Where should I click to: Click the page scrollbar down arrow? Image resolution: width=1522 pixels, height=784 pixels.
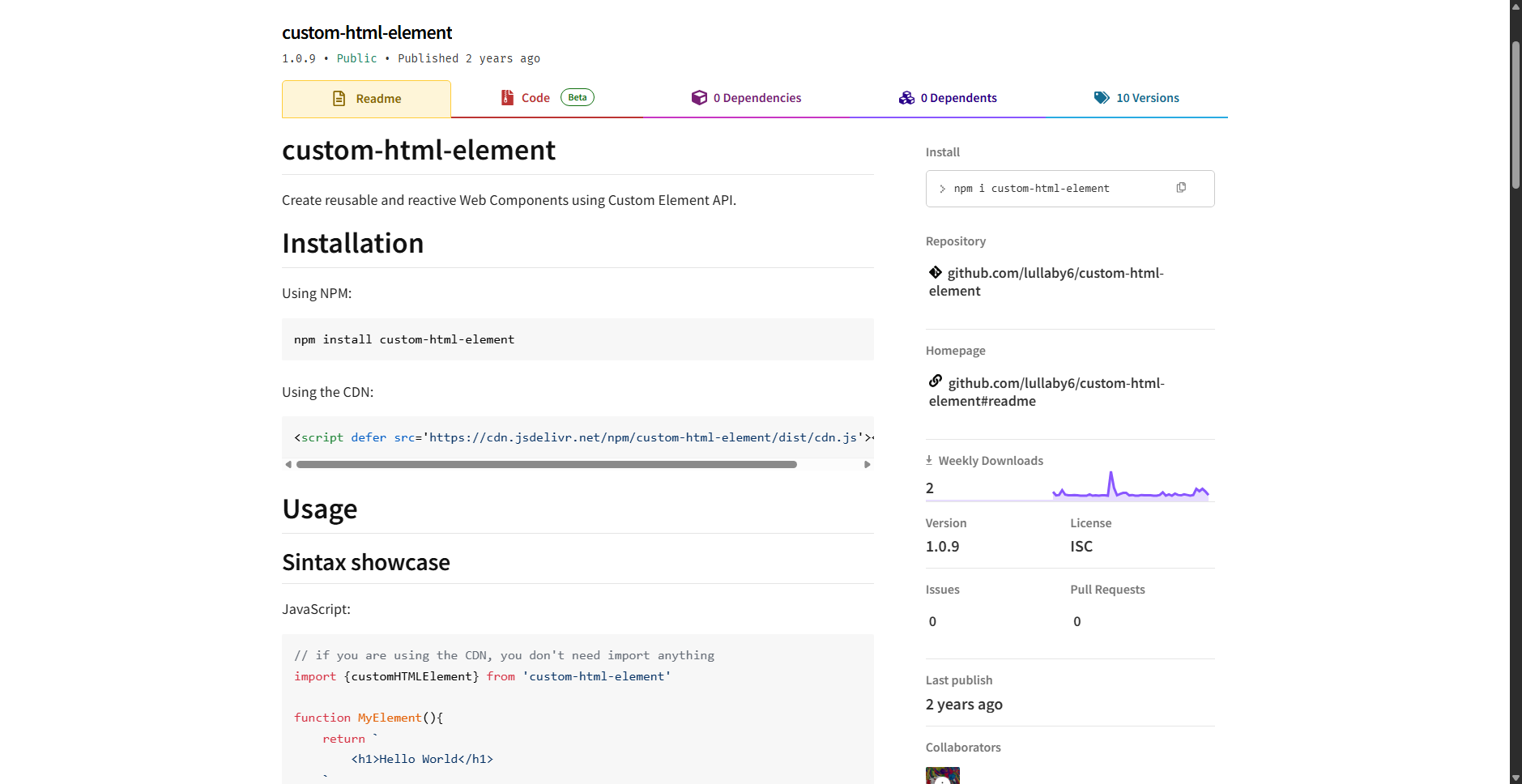point(1516,778)
